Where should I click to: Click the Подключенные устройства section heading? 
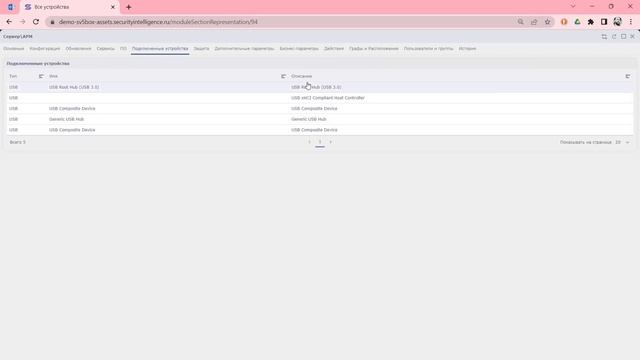coord(38,64)
